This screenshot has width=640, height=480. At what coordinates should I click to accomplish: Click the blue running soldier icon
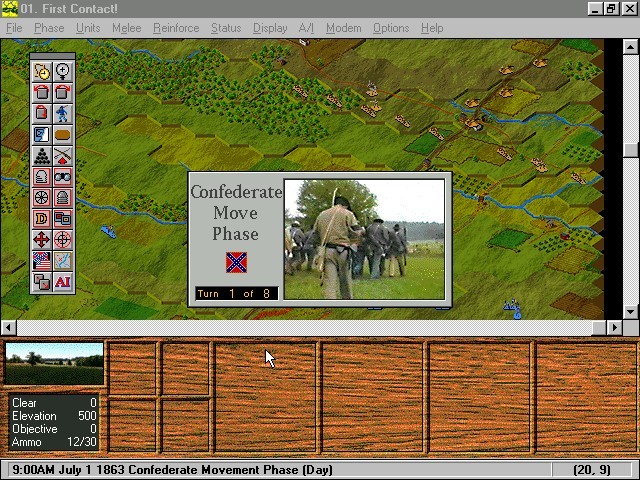[62, 113]
